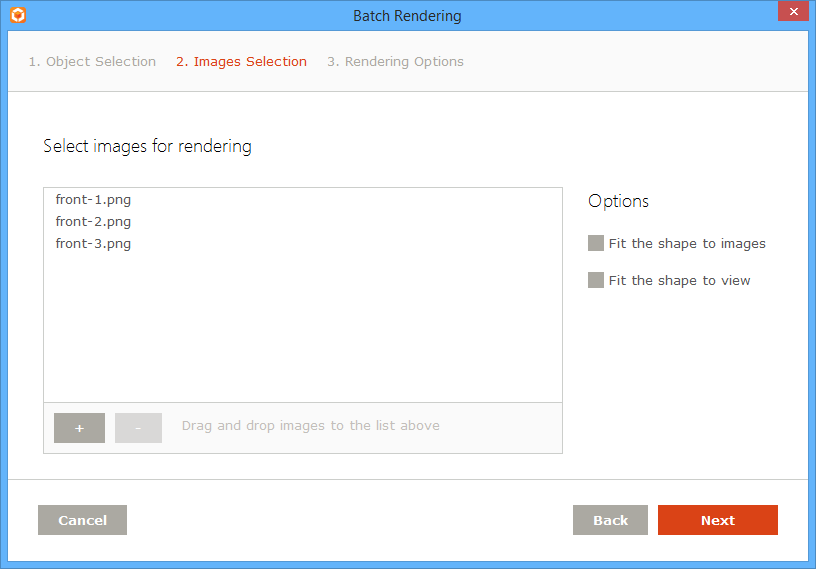Click the Options heading

pyautogui.click(x=618, y=201)
